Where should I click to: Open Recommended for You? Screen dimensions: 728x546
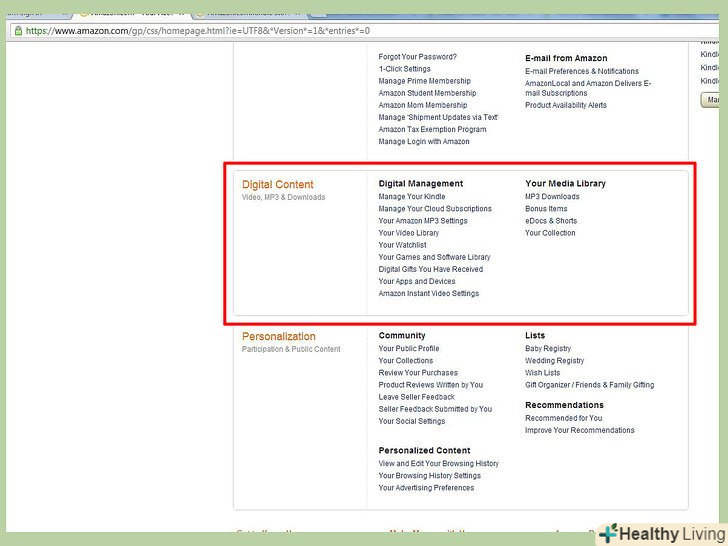(564, 418)
